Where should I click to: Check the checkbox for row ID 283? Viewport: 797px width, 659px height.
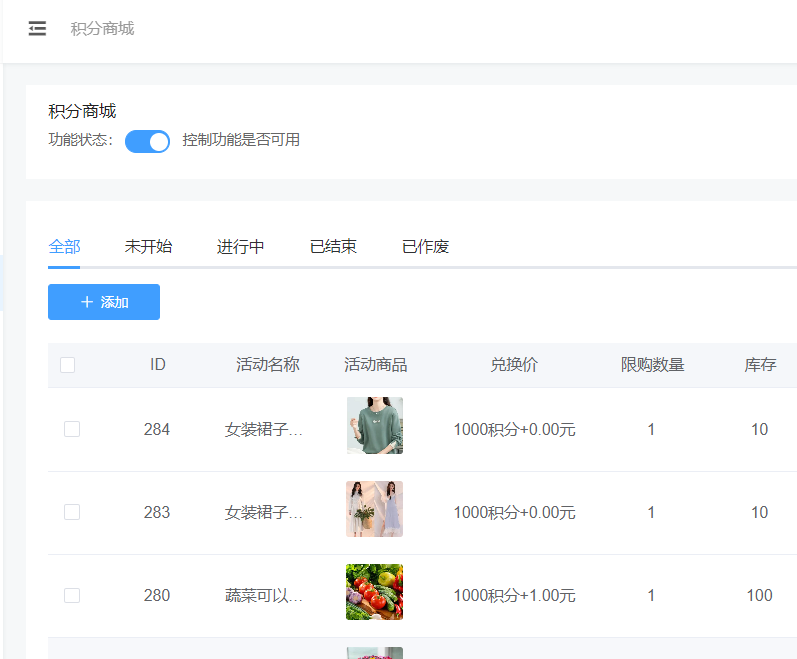click(72, 512)
